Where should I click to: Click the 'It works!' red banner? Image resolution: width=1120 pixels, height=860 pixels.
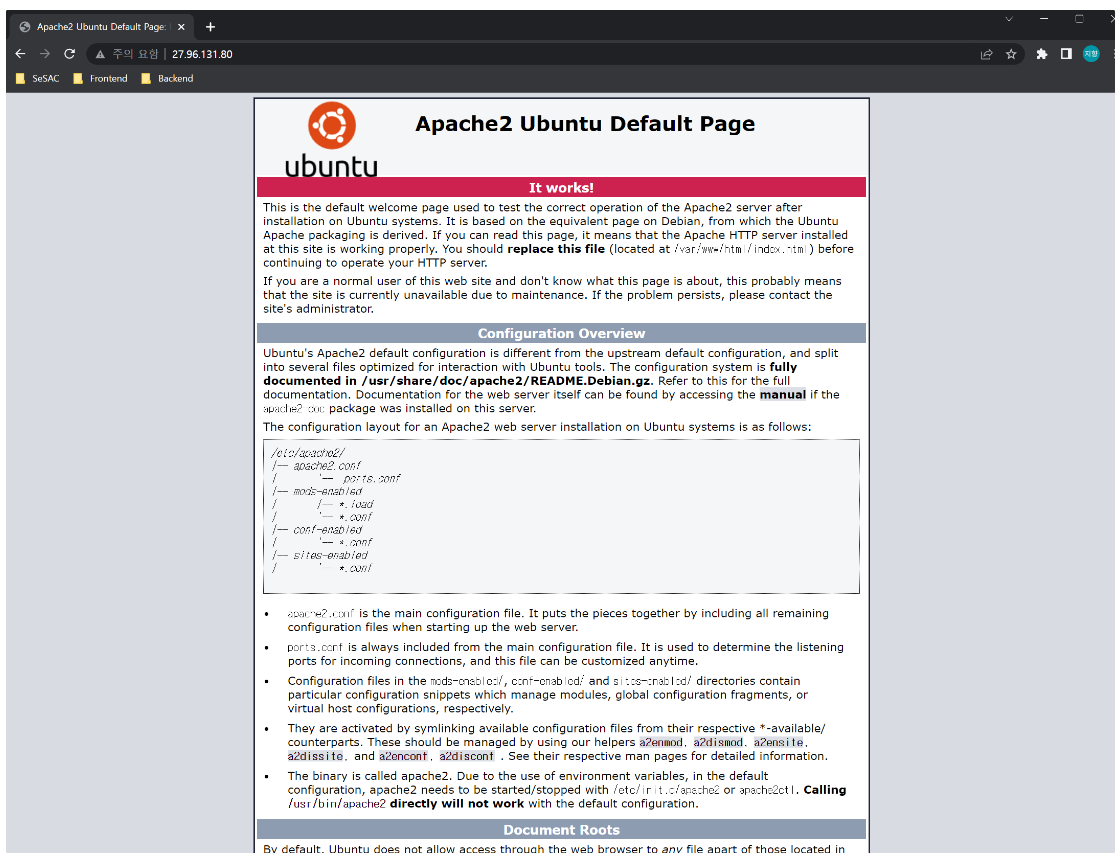pyautogui.click(x=561, y=188)
